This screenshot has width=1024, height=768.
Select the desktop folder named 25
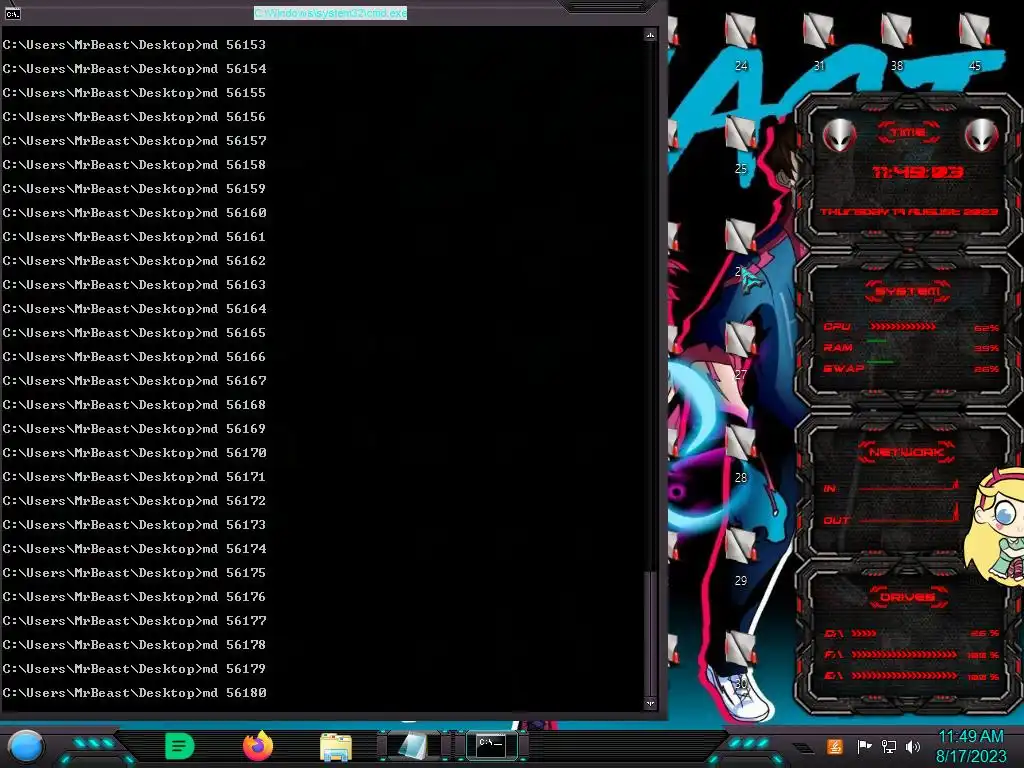(x=741, y=145)
